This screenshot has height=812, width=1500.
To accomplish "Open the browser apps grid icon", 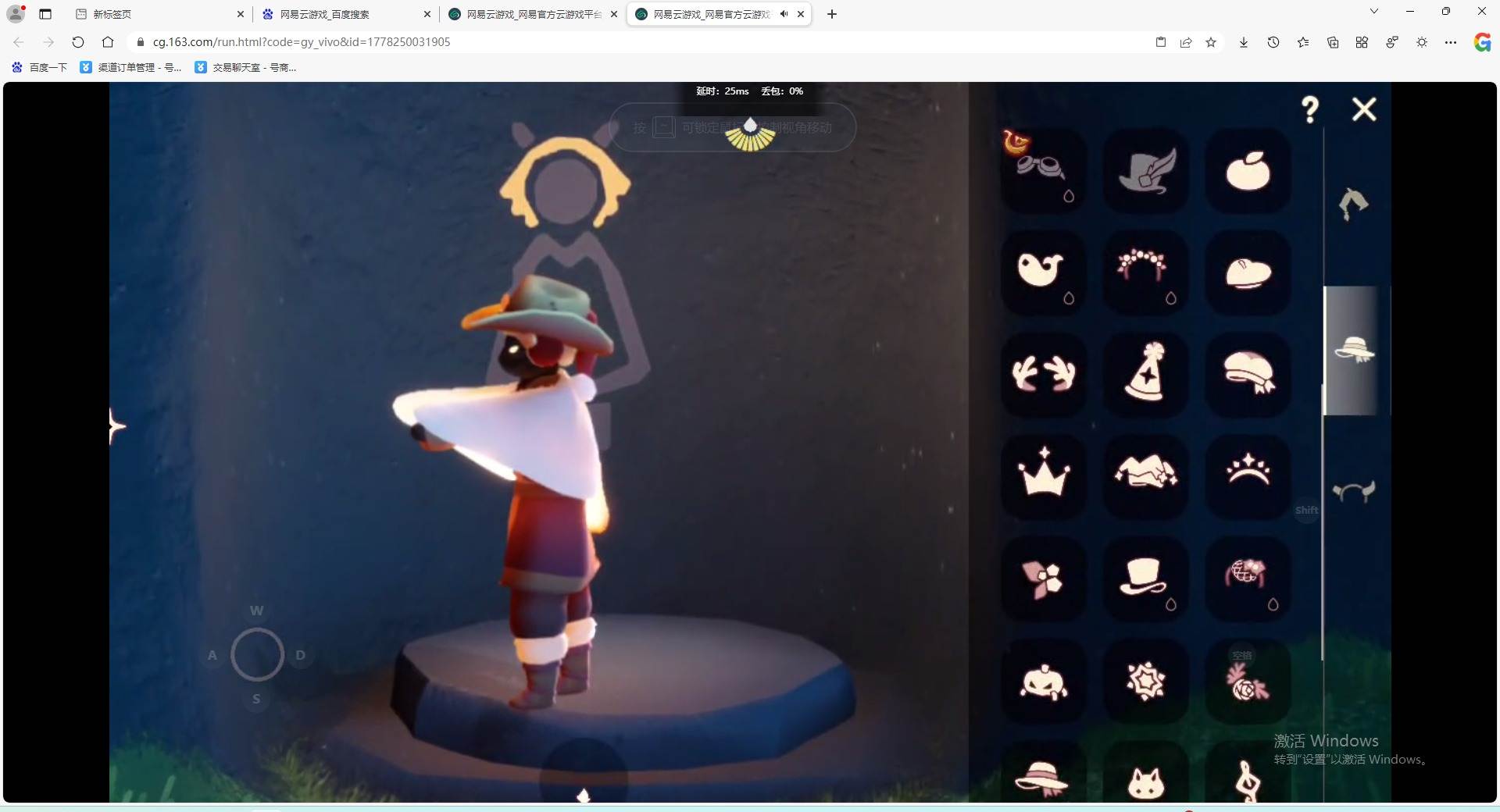I will point(1362,42).
